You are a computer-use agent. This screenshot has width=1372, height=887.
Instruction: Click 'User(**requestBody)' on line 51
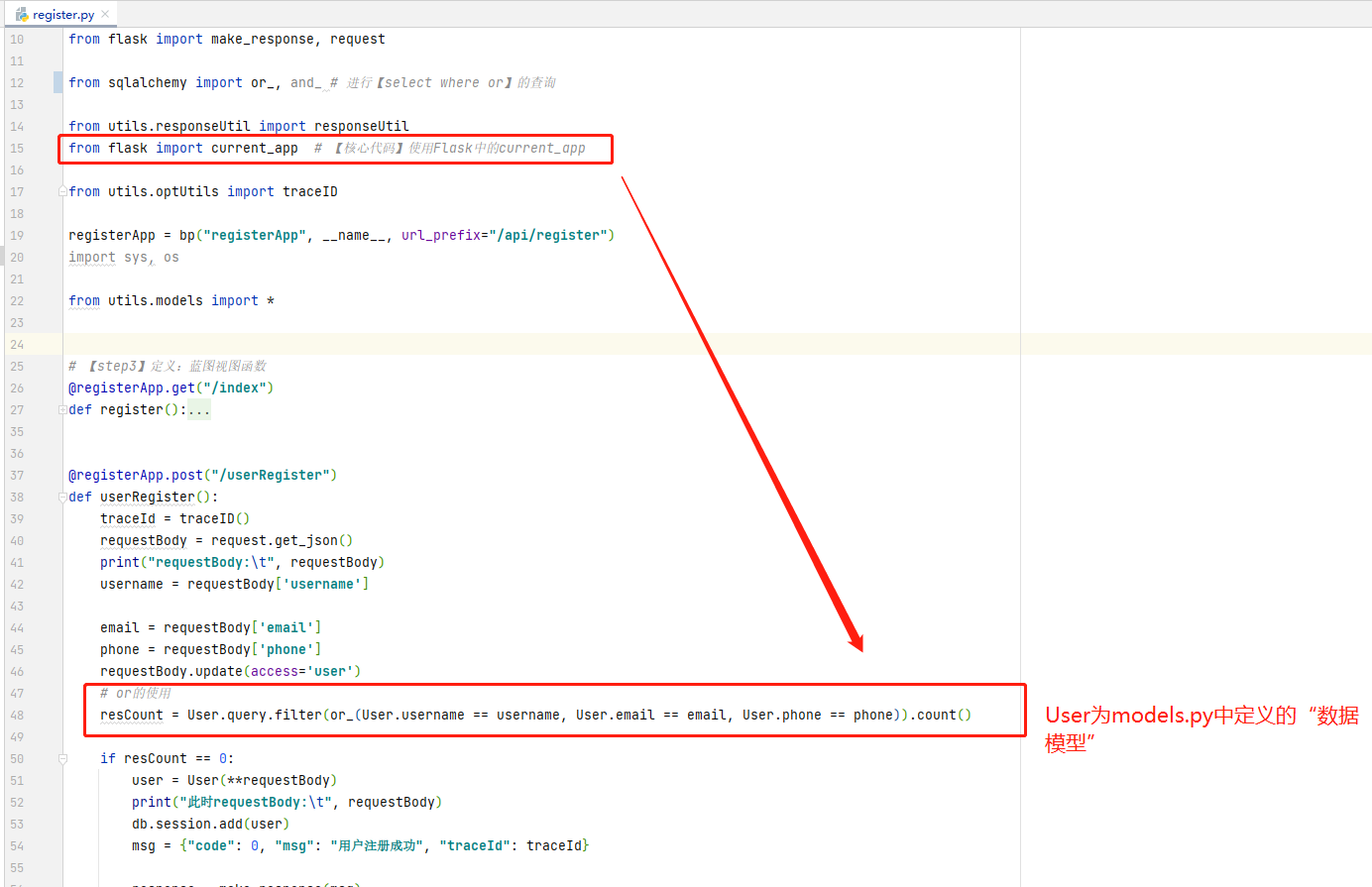pos(263,780)
